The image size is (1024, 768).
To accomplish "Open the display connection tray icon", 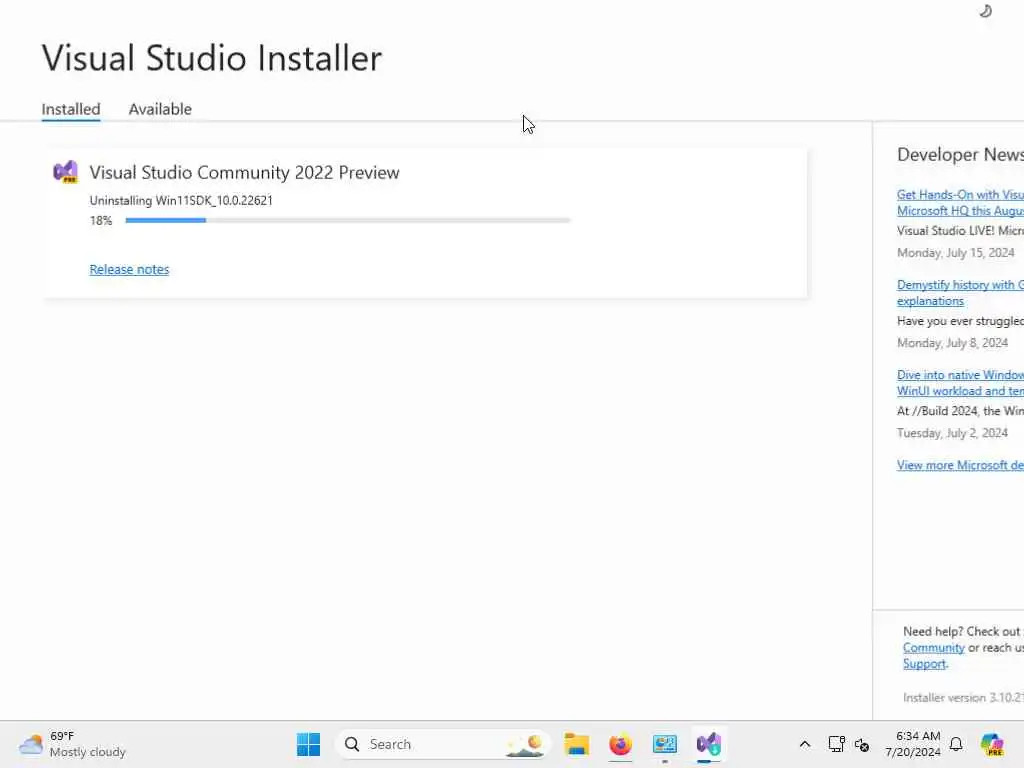I will click(837, 744).
